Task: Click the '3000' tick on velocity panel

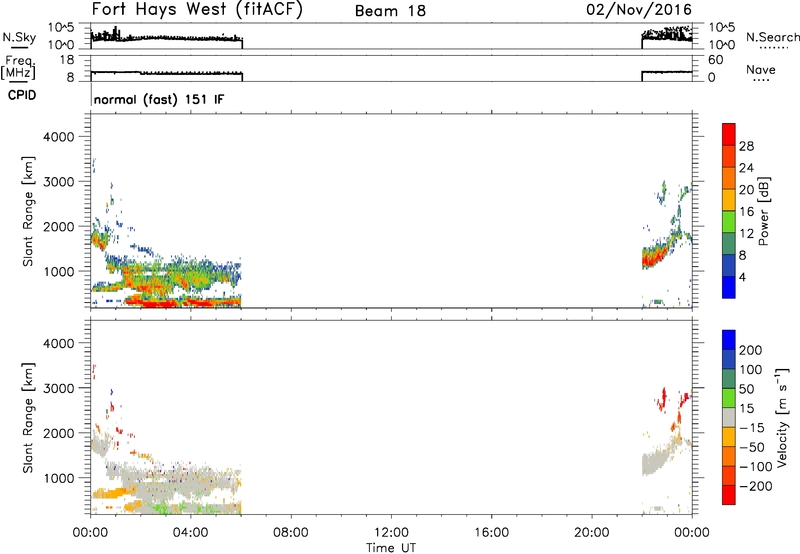Action: [x=59, y=388]
